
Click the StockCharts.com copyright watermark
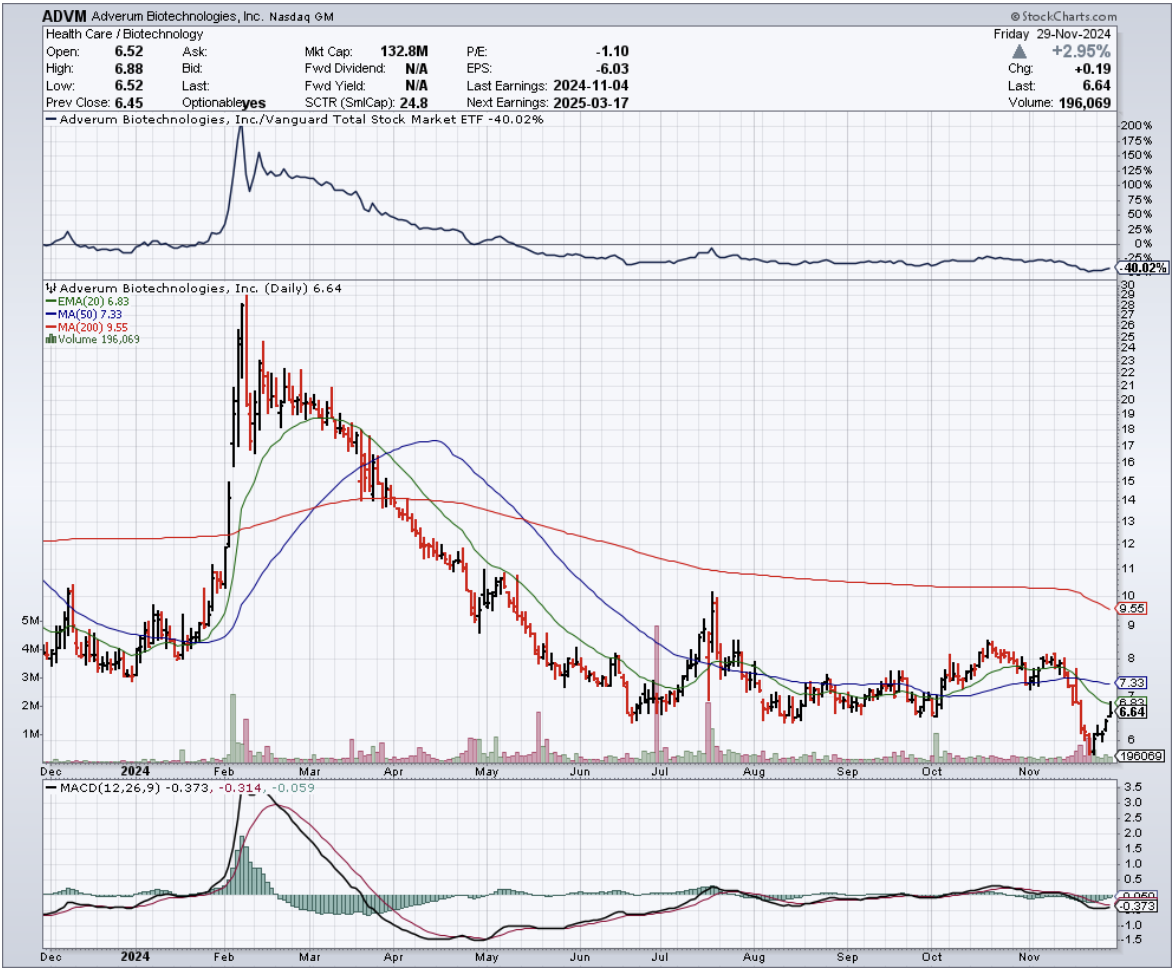tap(1064, 17)
